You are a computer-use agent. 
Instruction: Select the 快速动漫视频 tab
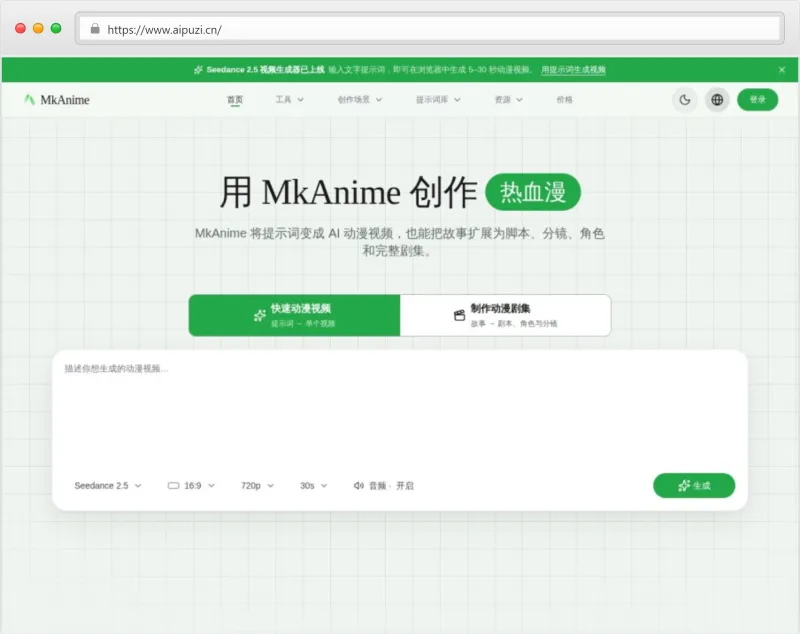coord(294,315)
